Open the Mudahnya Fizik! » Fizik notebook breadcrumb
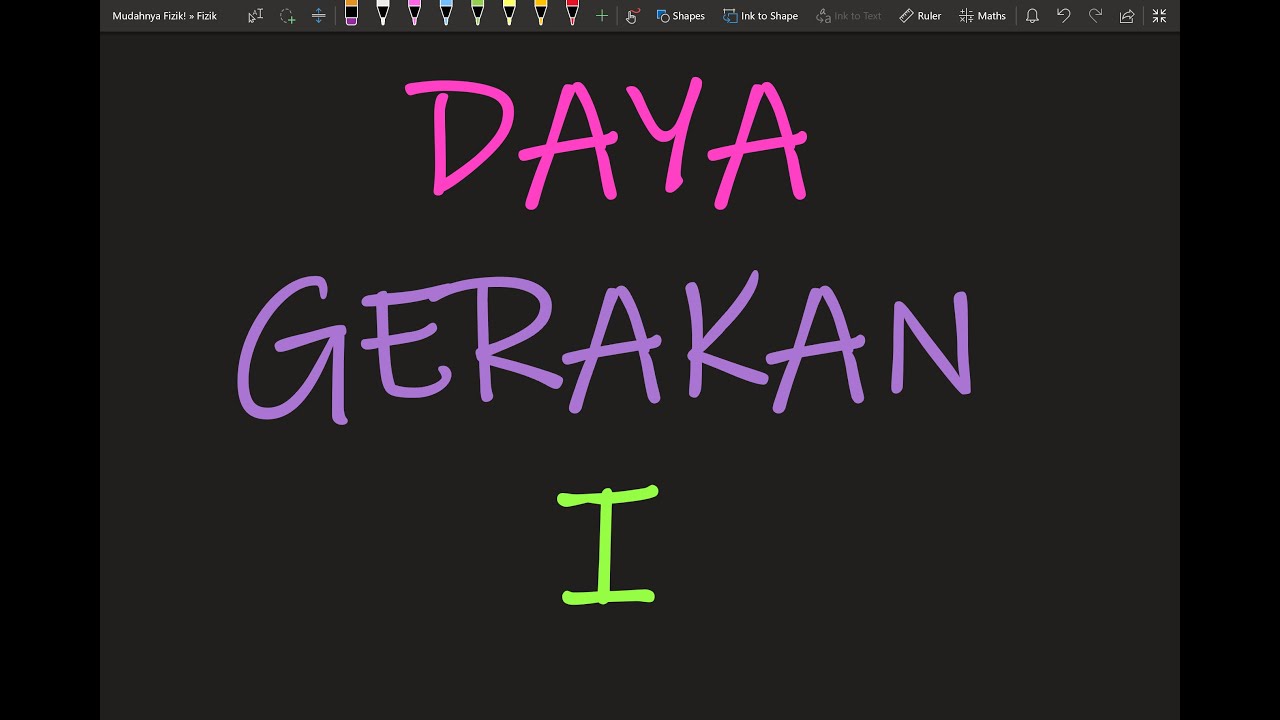This screenshot has height=720, width=1280. click(164, 16)
